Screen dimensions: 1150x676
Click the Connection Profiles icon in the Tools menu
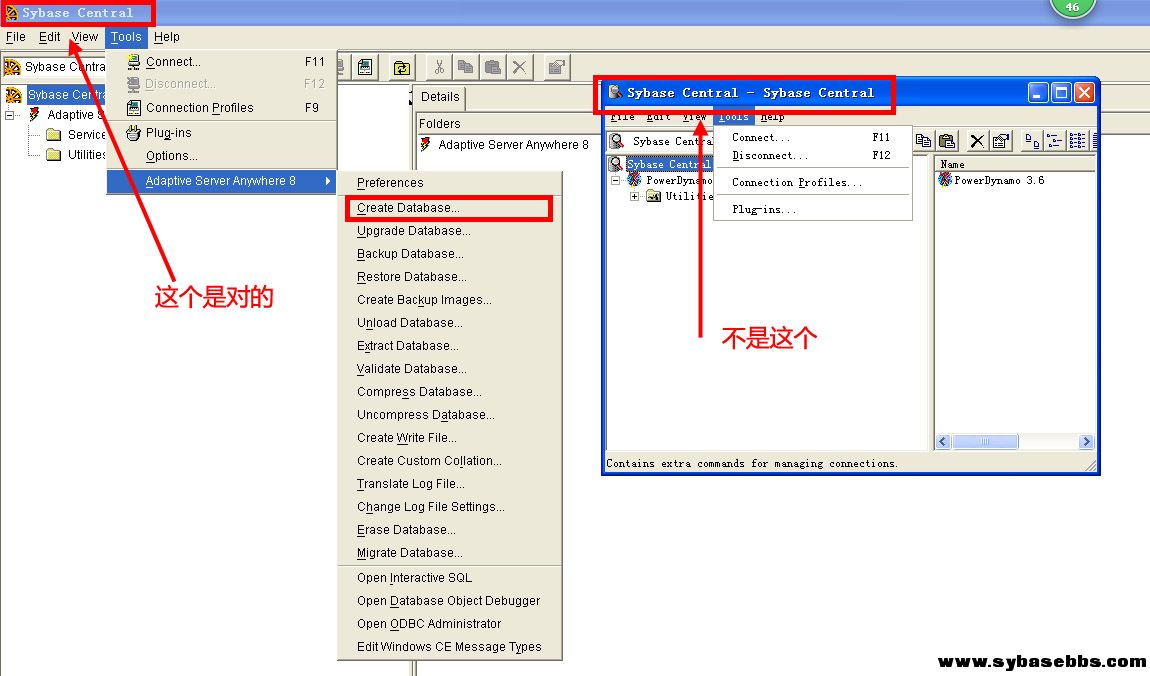coord(133,108)
